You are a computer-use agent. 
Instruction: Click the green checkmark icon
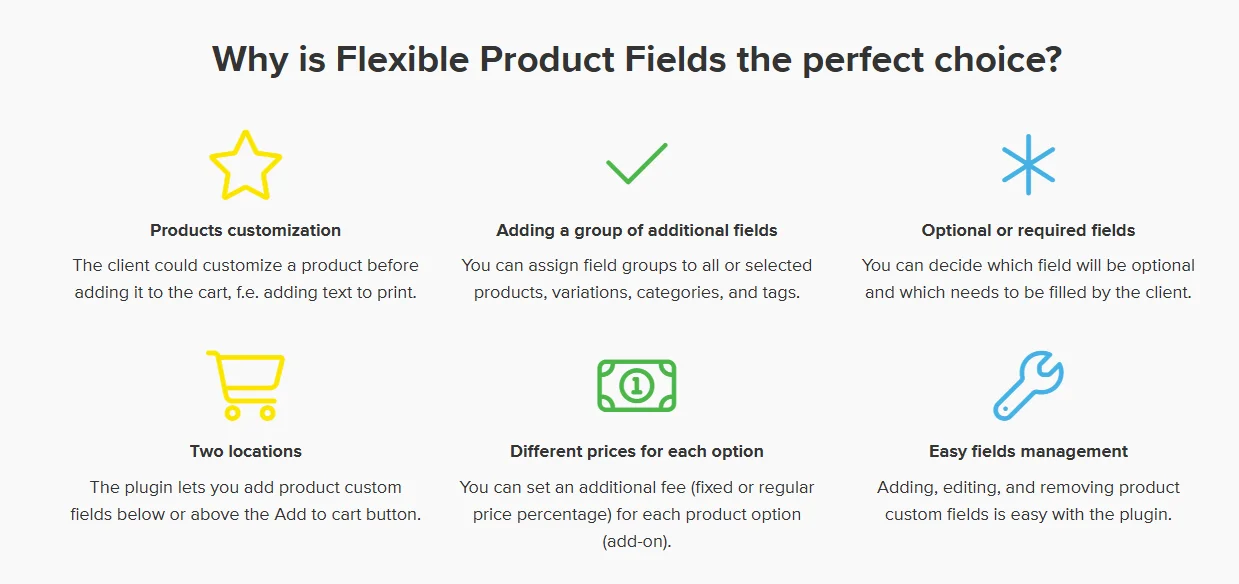(x=636, y=164)
